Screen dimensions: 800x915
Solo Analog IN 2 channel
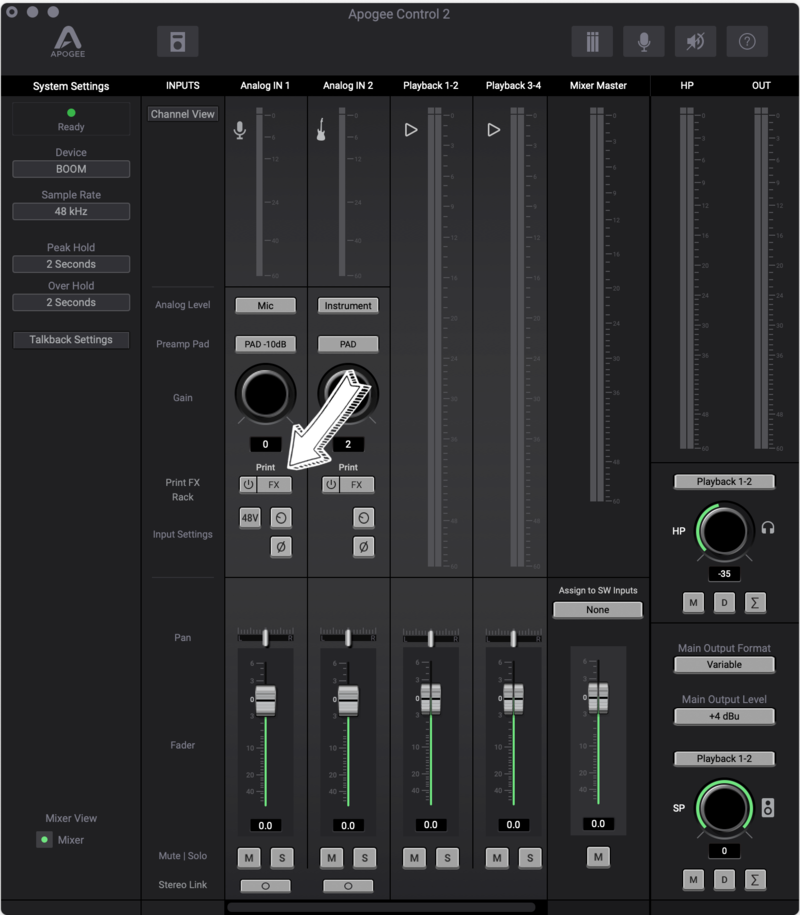point(365,858)
